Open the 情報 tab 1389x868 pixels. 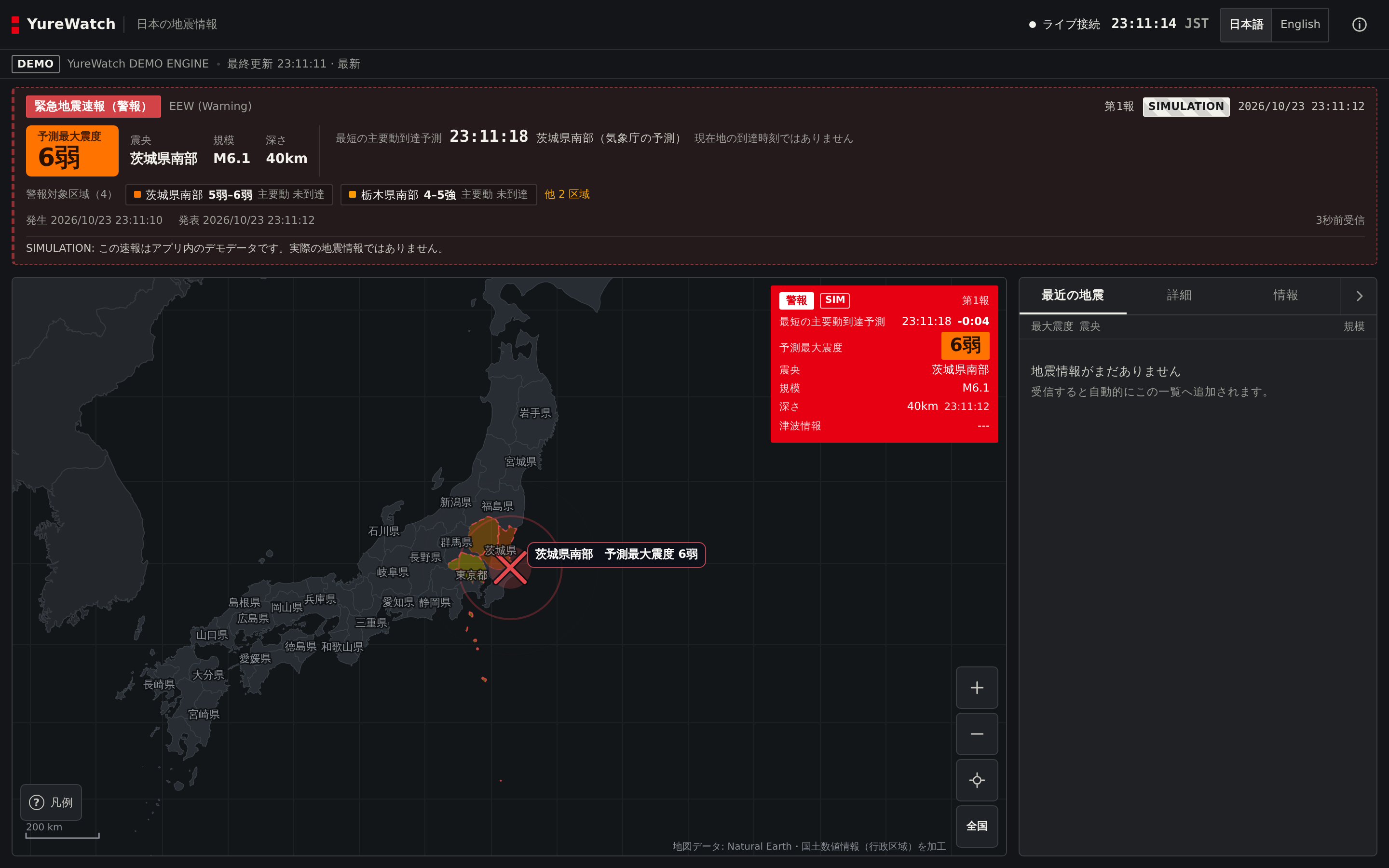tap(1285, 296)
